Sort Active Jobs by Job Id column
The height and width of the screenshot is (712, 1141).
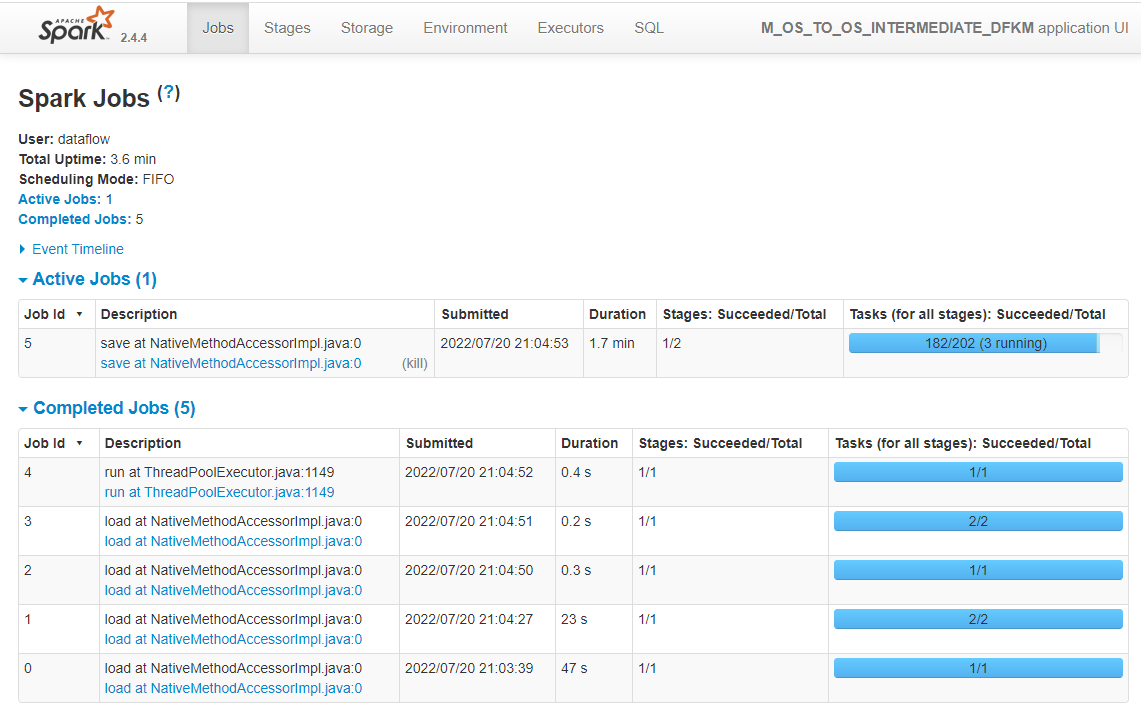pyautogui.click(x=45, y=314)
